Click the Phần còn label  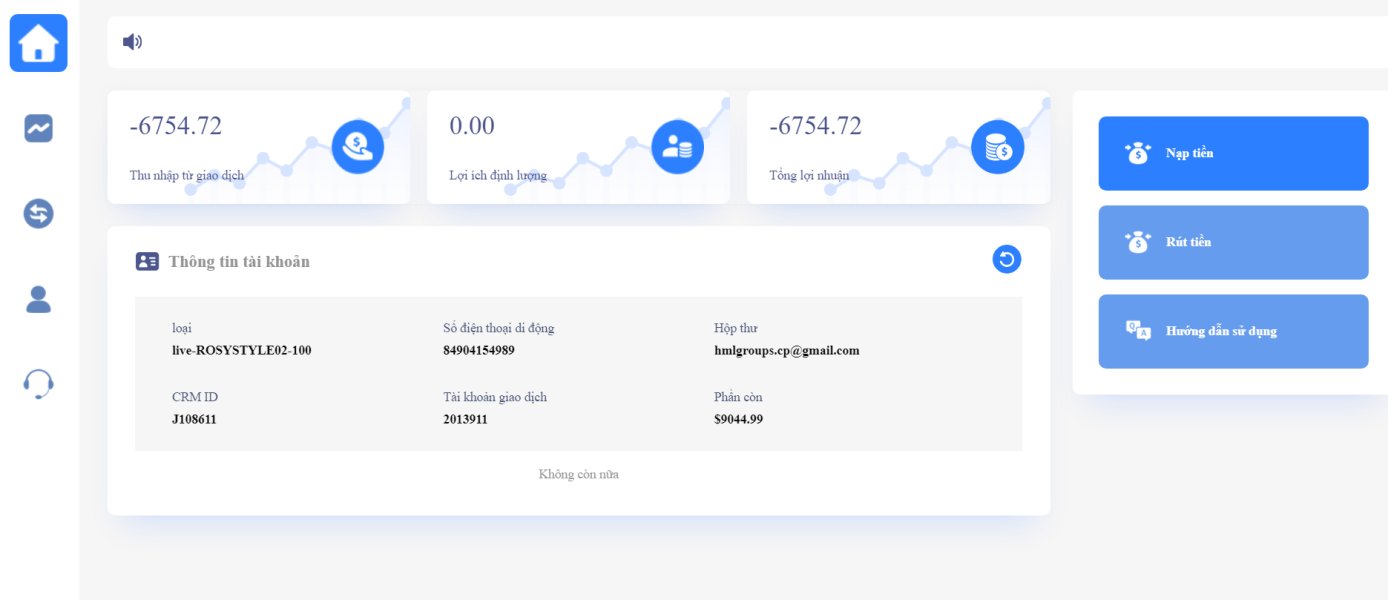point(738,397)
